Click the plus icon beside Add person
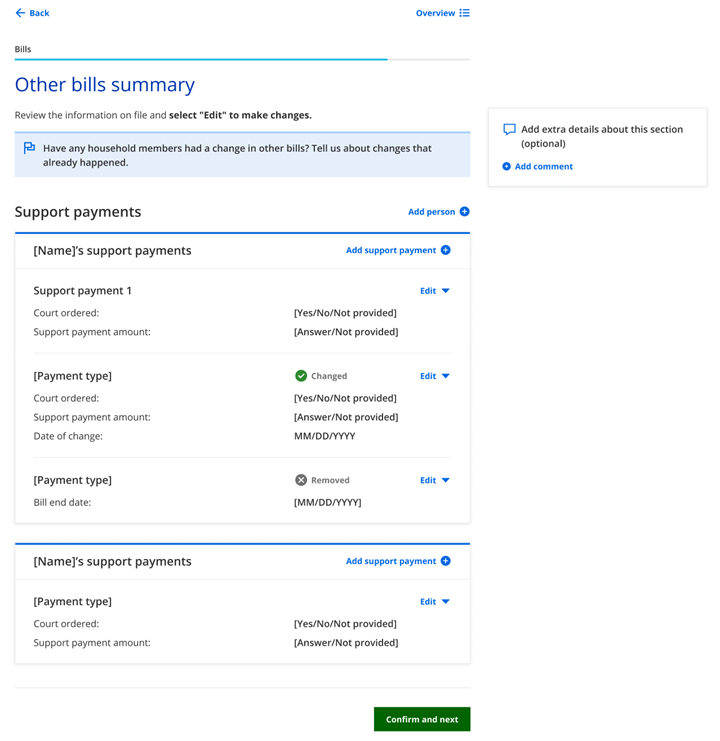The width and height of the screenshot is (720, 741). pos(464,212)
